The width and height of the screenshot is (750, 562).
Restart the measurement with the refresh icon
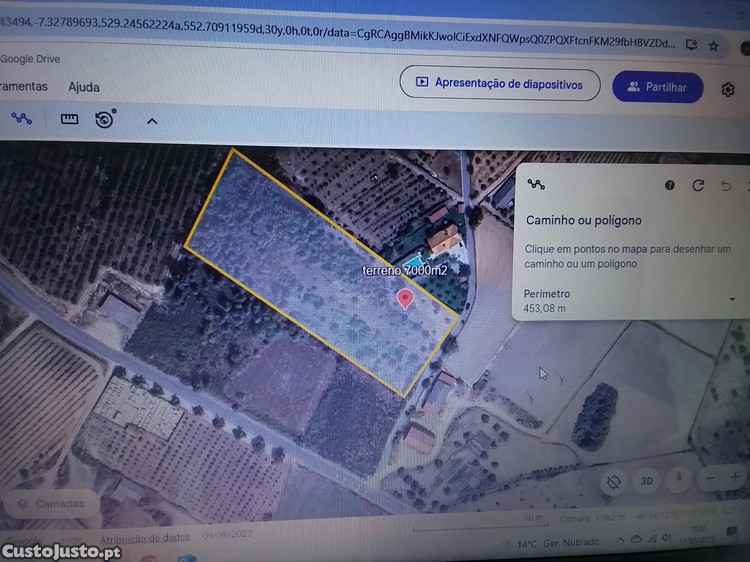point(698,185)
